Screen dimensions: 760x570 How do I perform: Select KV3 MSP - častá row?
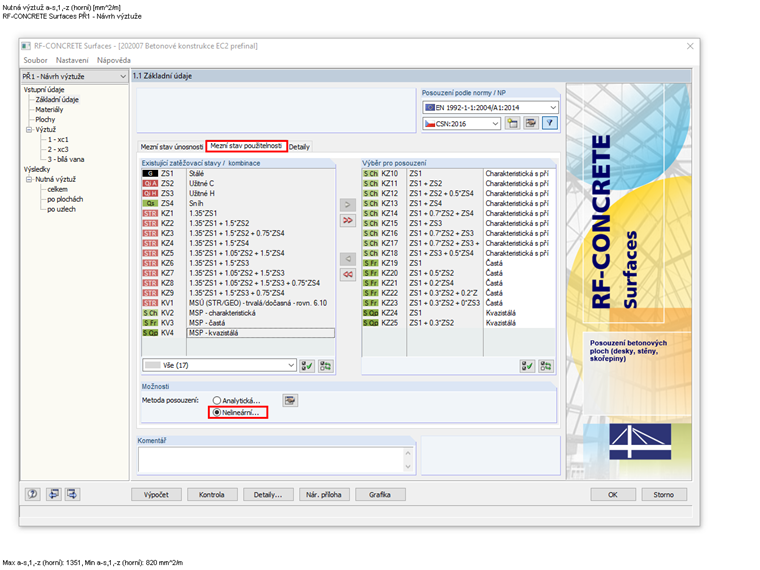pyautogui.click(x=238, y=323)
